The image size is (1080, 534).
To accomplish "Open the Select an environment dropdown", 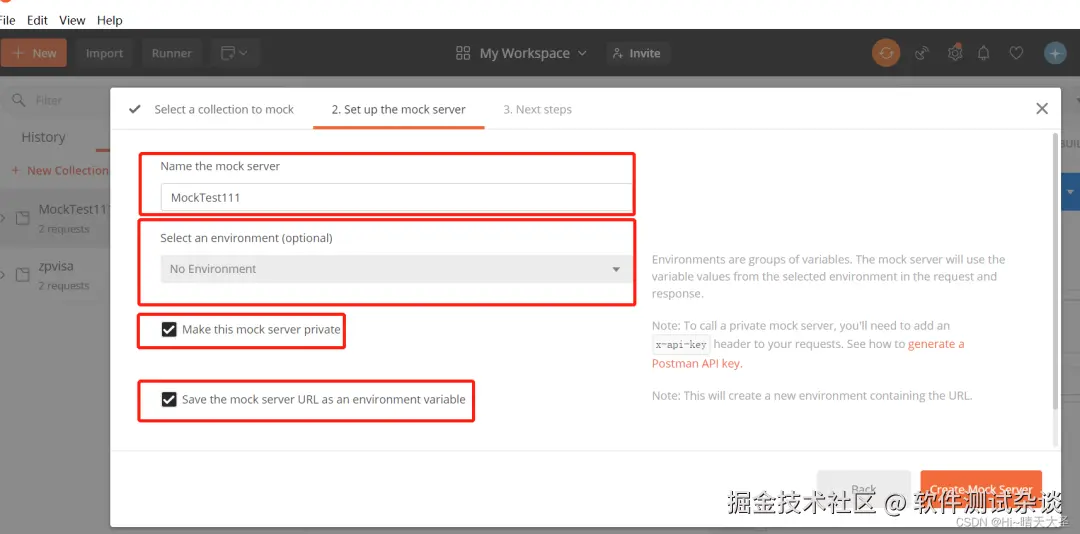I will click(x=396, y=269).
